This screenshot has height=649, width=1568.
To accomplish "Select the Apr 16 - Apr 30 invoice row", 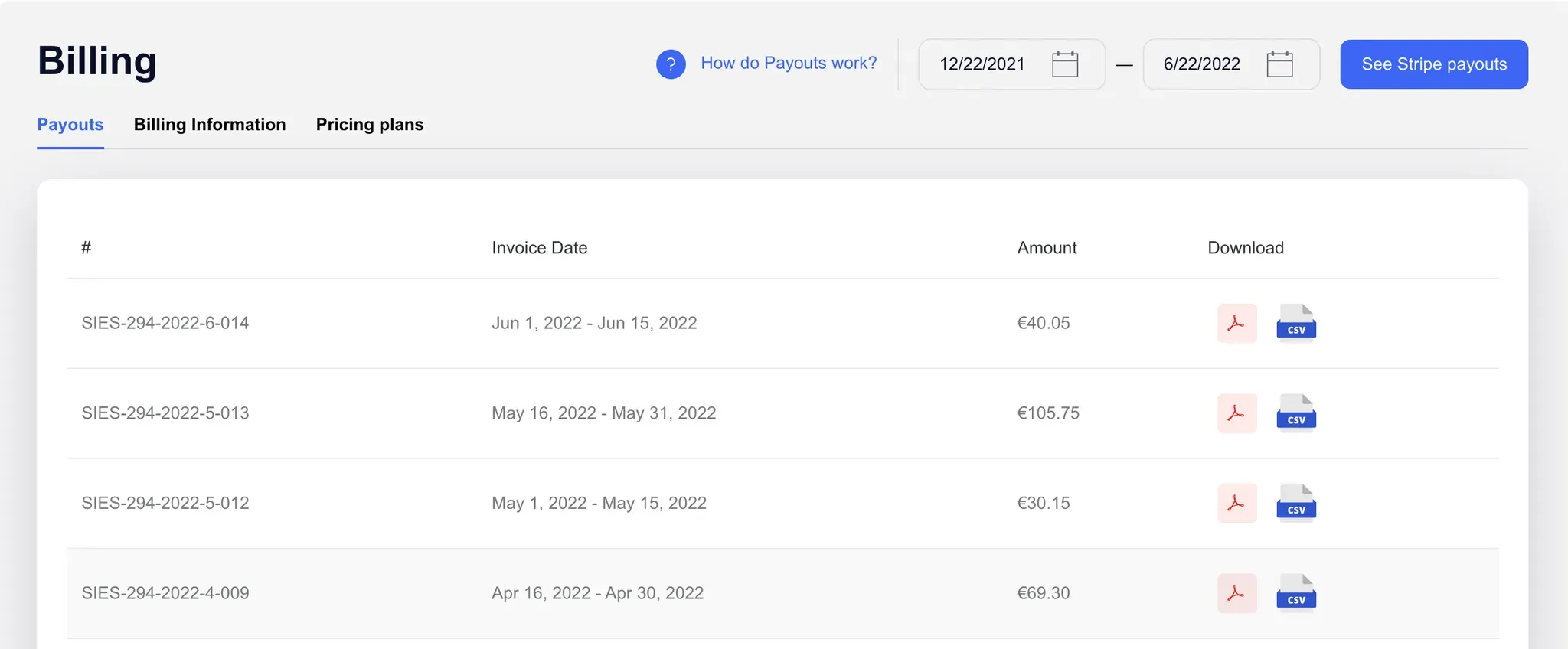I will (597, 593).
